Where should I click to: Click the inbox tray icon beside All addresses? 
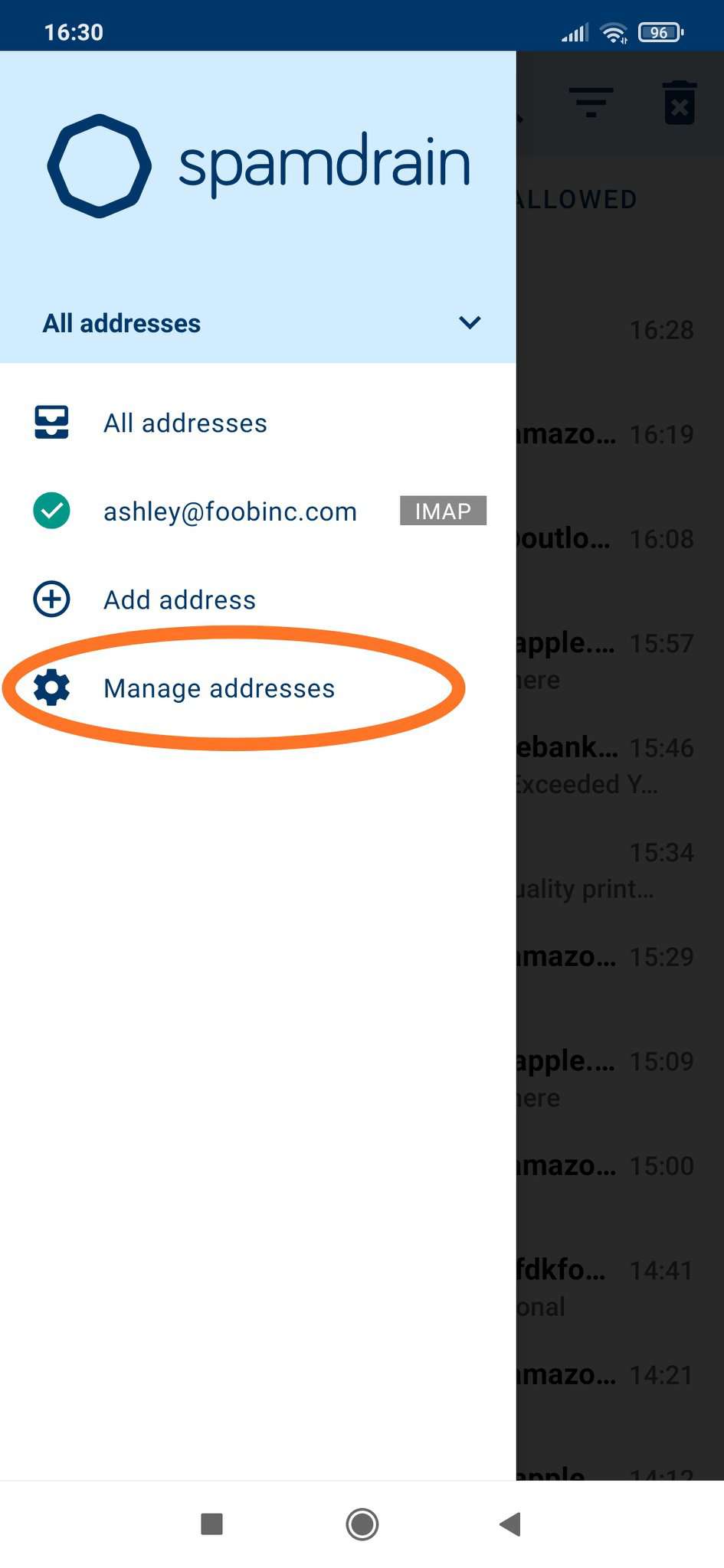[x=51, y=422]
